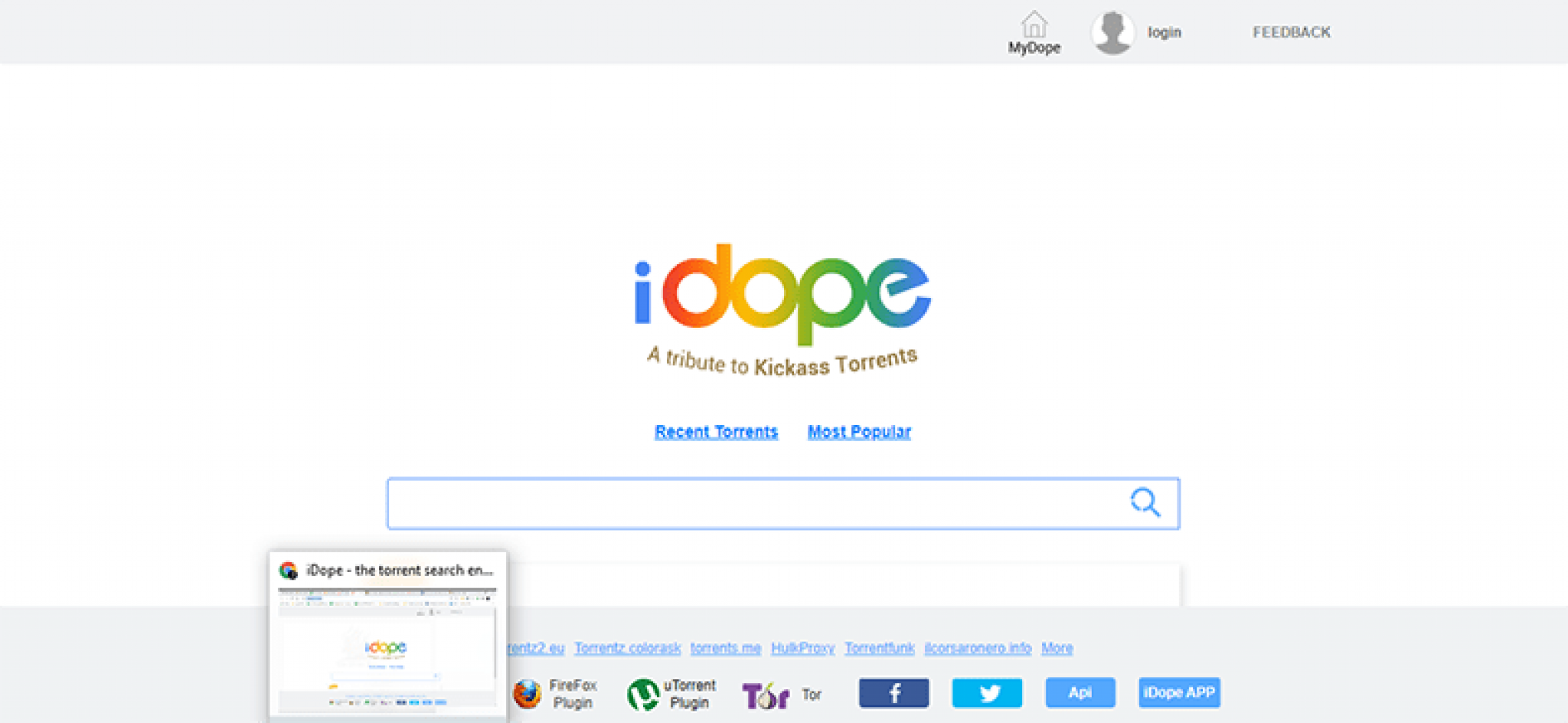The image size is (1568, 723).
Task: Open the FEEDBACK link
Action: click(1292, 32)
